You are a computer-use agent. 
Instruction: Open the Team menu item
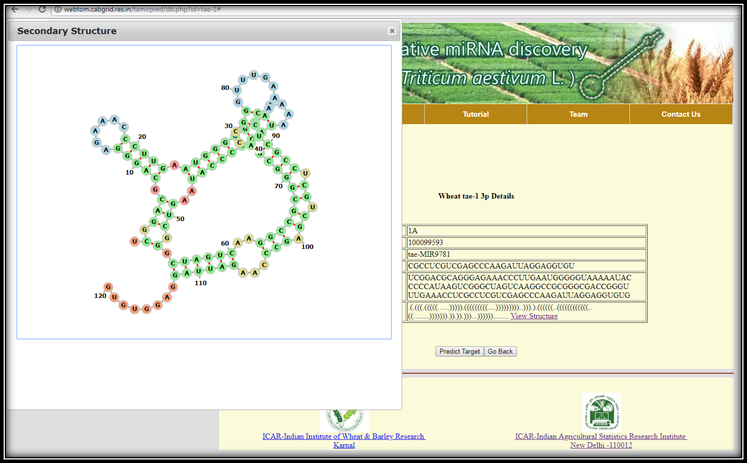click(578, 114)
